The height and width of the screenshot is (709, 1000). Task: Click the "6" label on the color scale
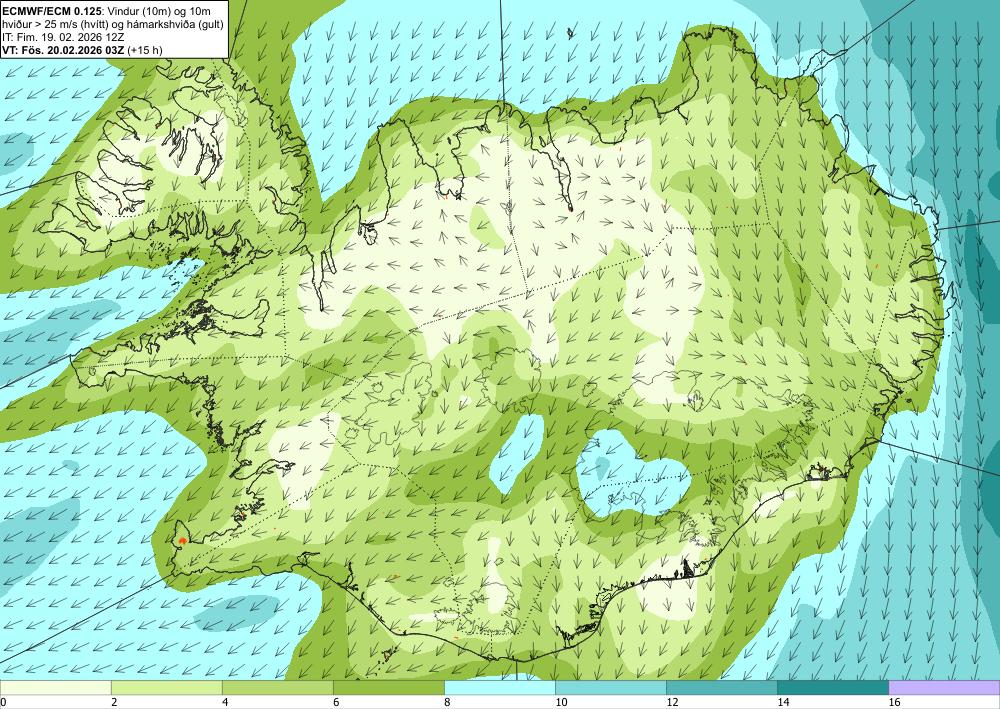336,702
